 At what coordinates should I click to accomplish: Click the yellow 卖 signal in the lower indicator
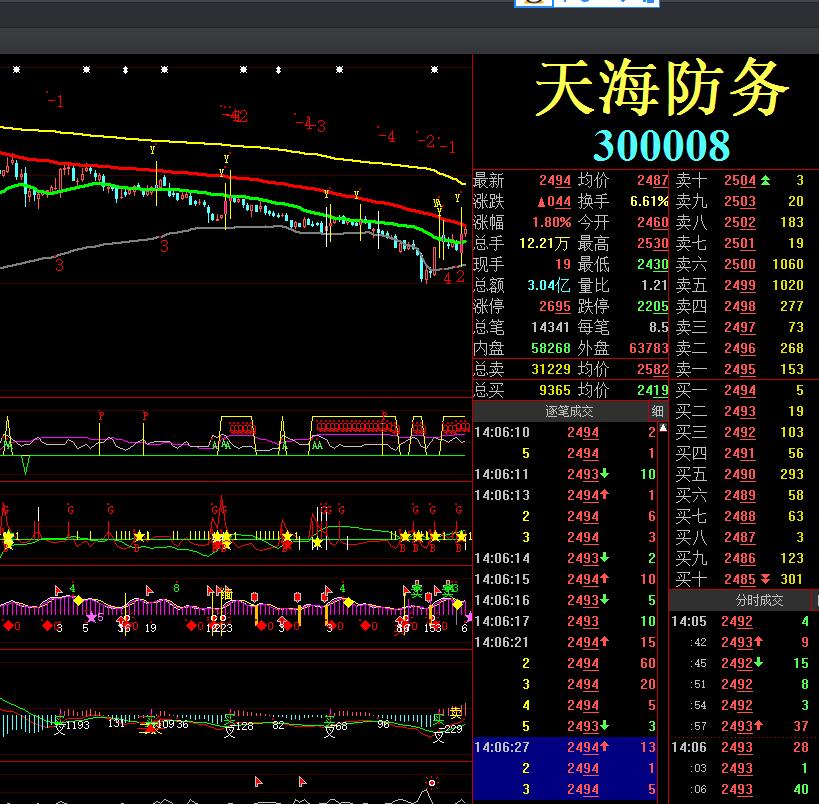[455, 713]
